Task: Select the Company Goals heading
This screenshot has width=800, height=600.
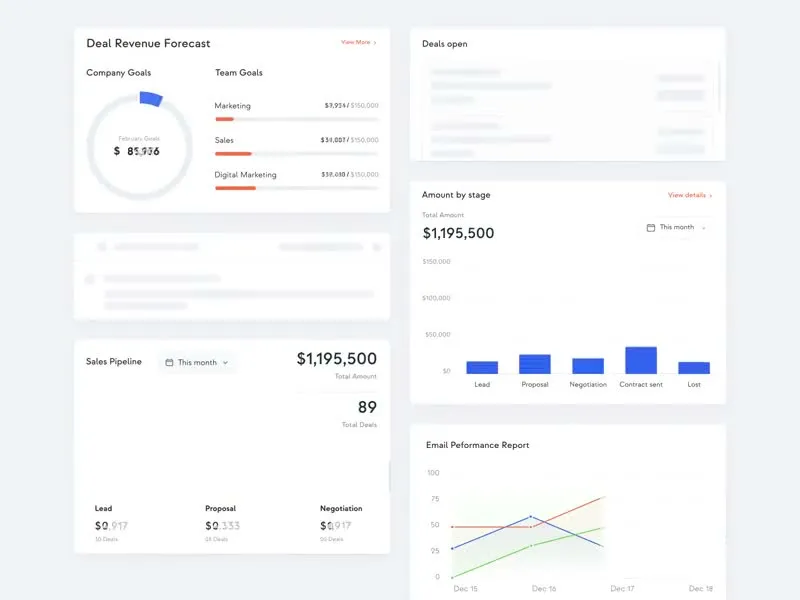Action: (118, 72)
